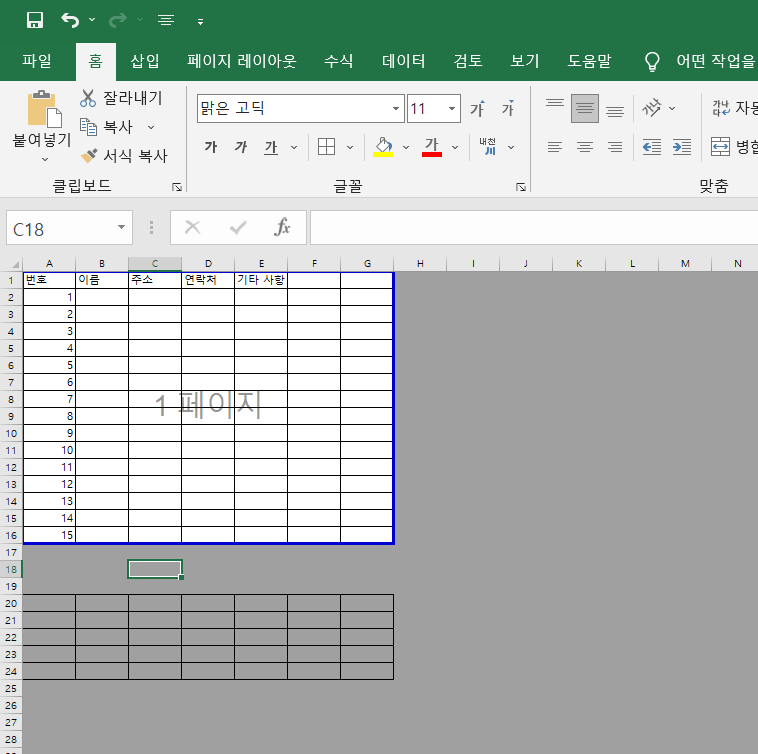Toggle align text right

point(615,147)
